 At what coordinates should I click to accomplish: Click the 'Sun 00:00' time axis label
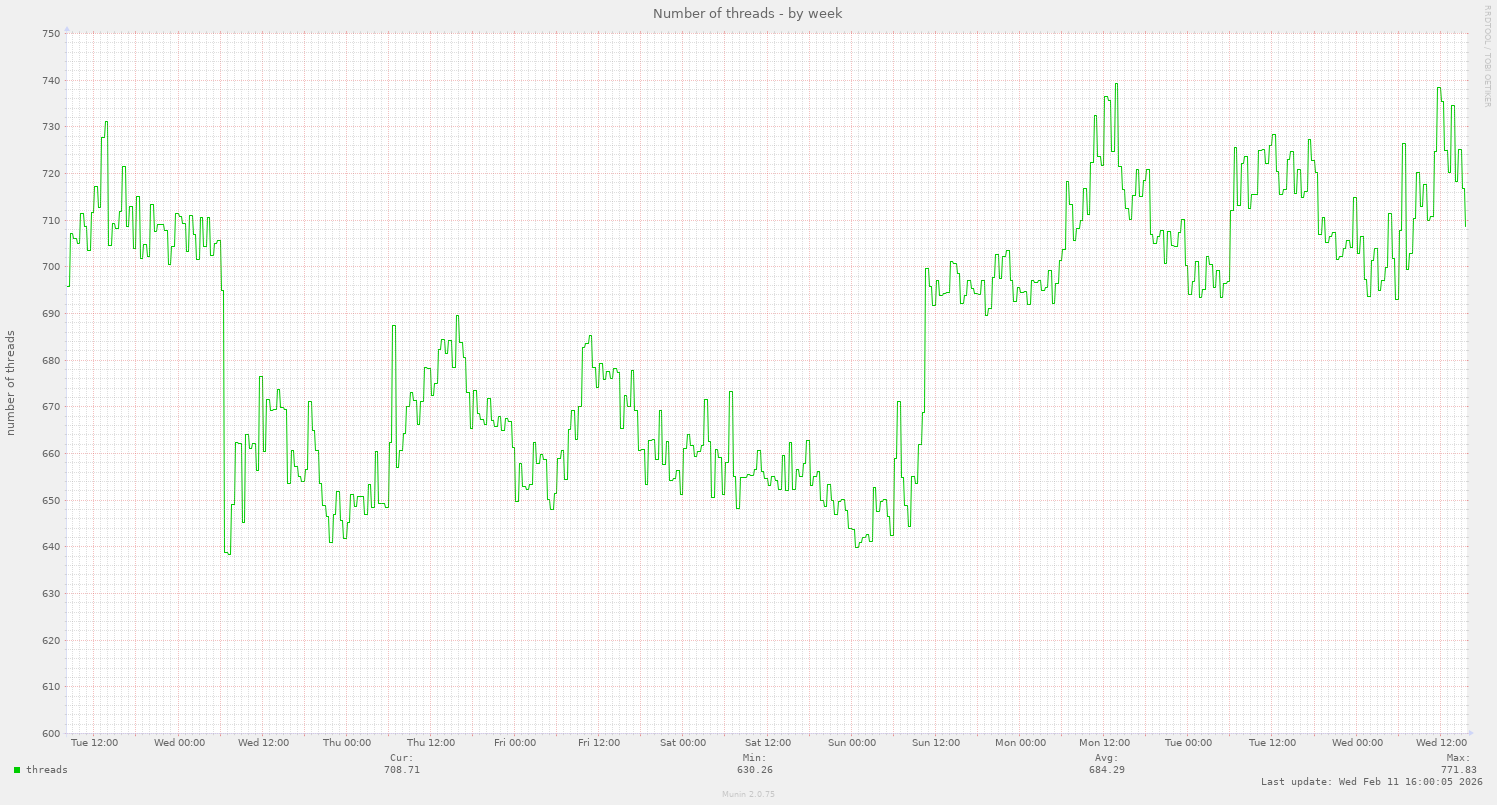(x=852, y=743)
